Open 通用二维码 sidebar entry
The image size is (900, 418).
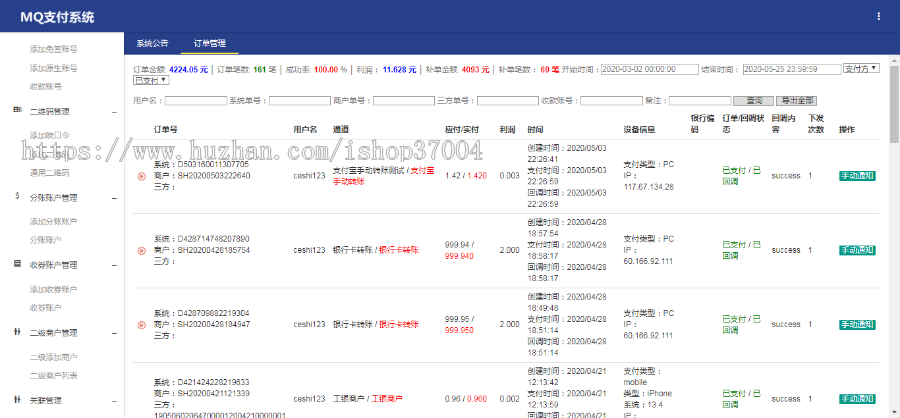tap(49, 172)
